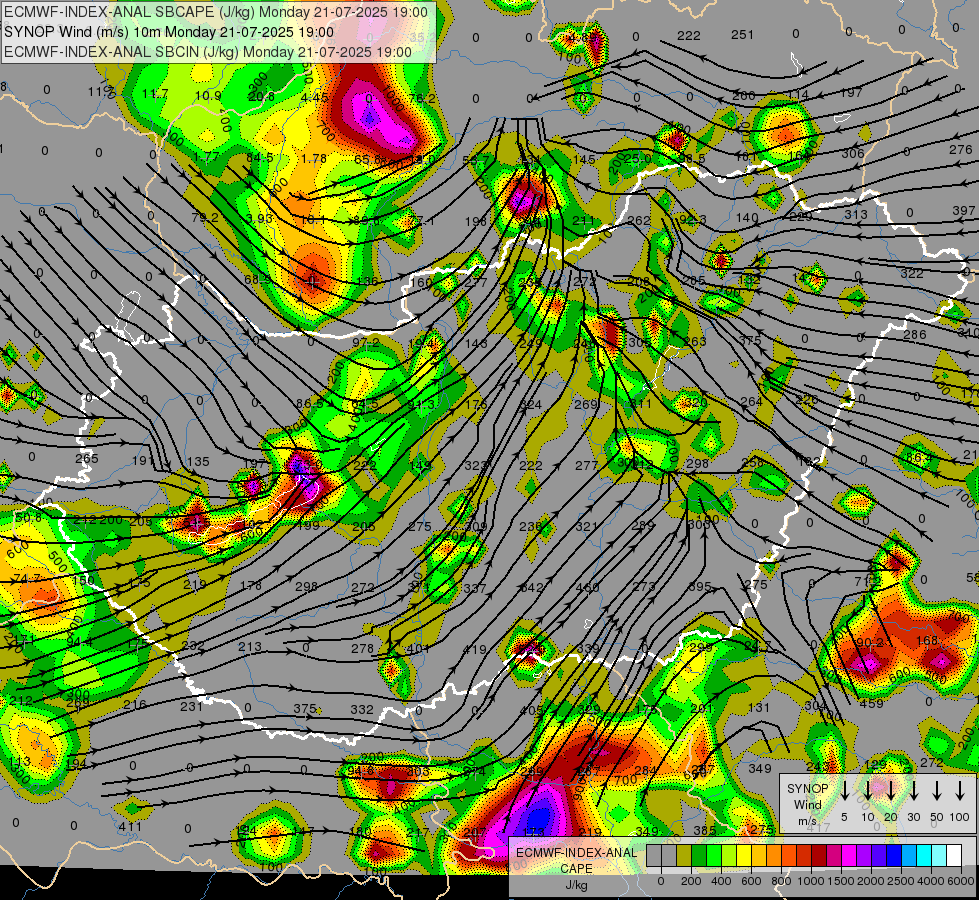Click the map value 251
This screenshot has width=979, height=900.
coord(742,35)
